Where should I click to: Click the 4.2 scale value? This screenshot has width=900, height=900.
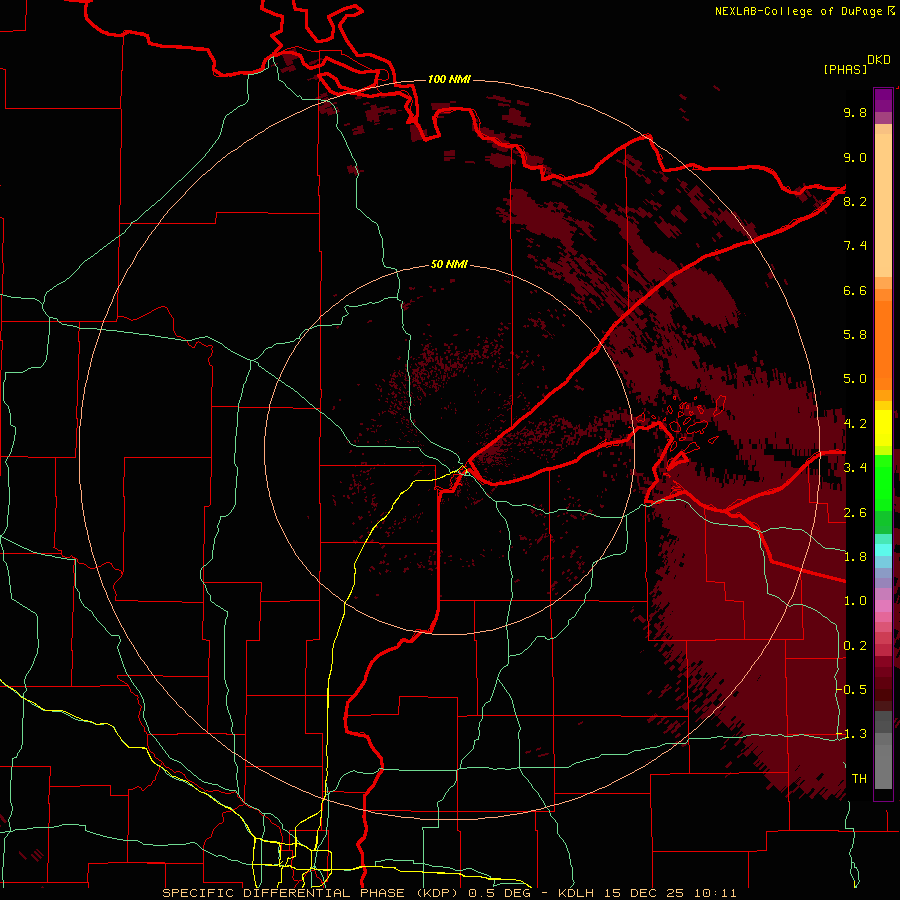[855, 424]
